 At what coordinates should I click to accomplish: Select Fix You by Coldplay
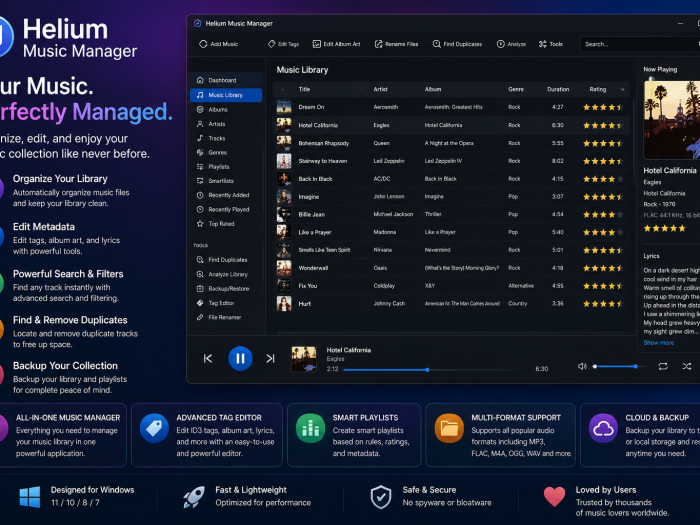[x=451, y=286]
